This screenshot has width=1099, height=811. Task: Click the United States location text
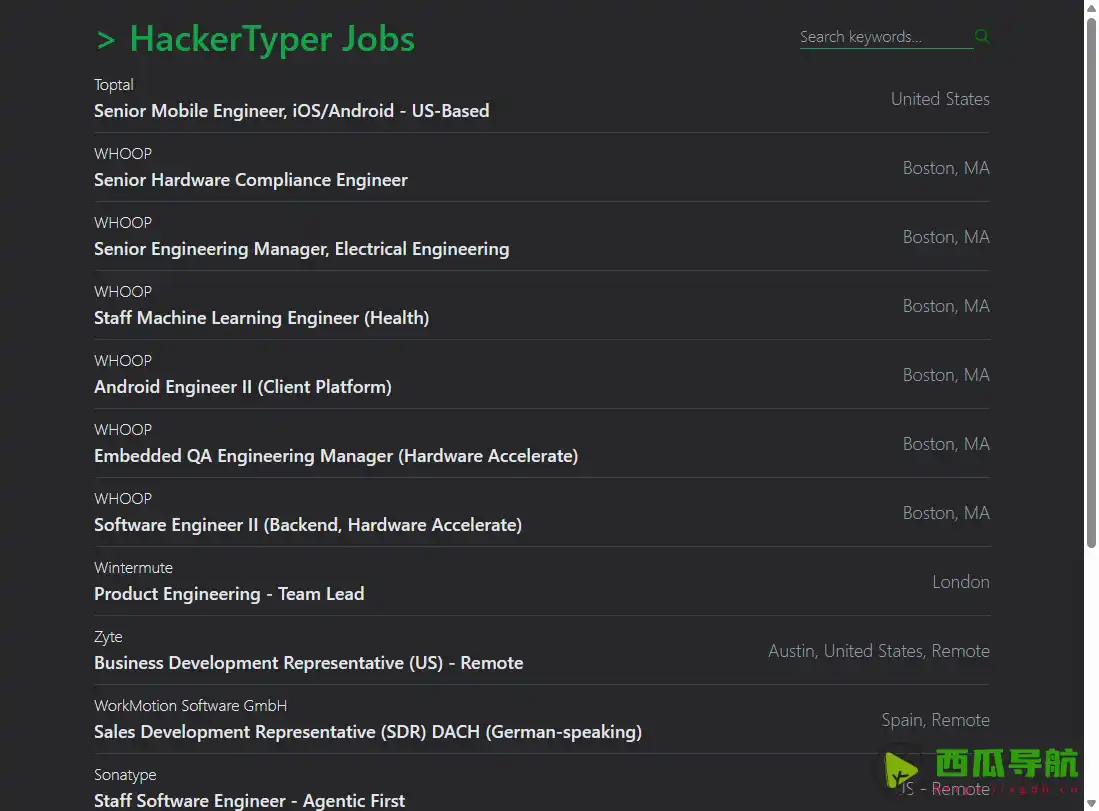tap(940, 99)
